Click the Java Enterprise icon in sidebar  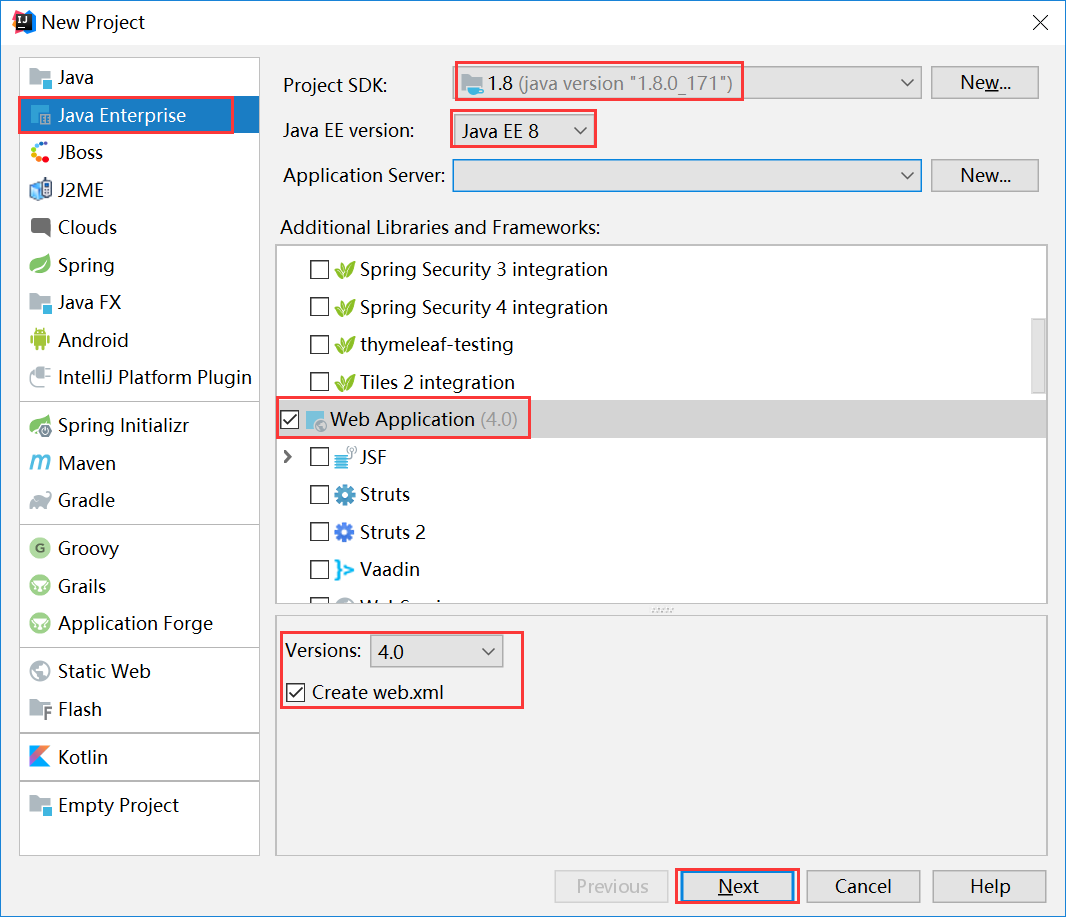pyautogui.click(x=41, y=116)
